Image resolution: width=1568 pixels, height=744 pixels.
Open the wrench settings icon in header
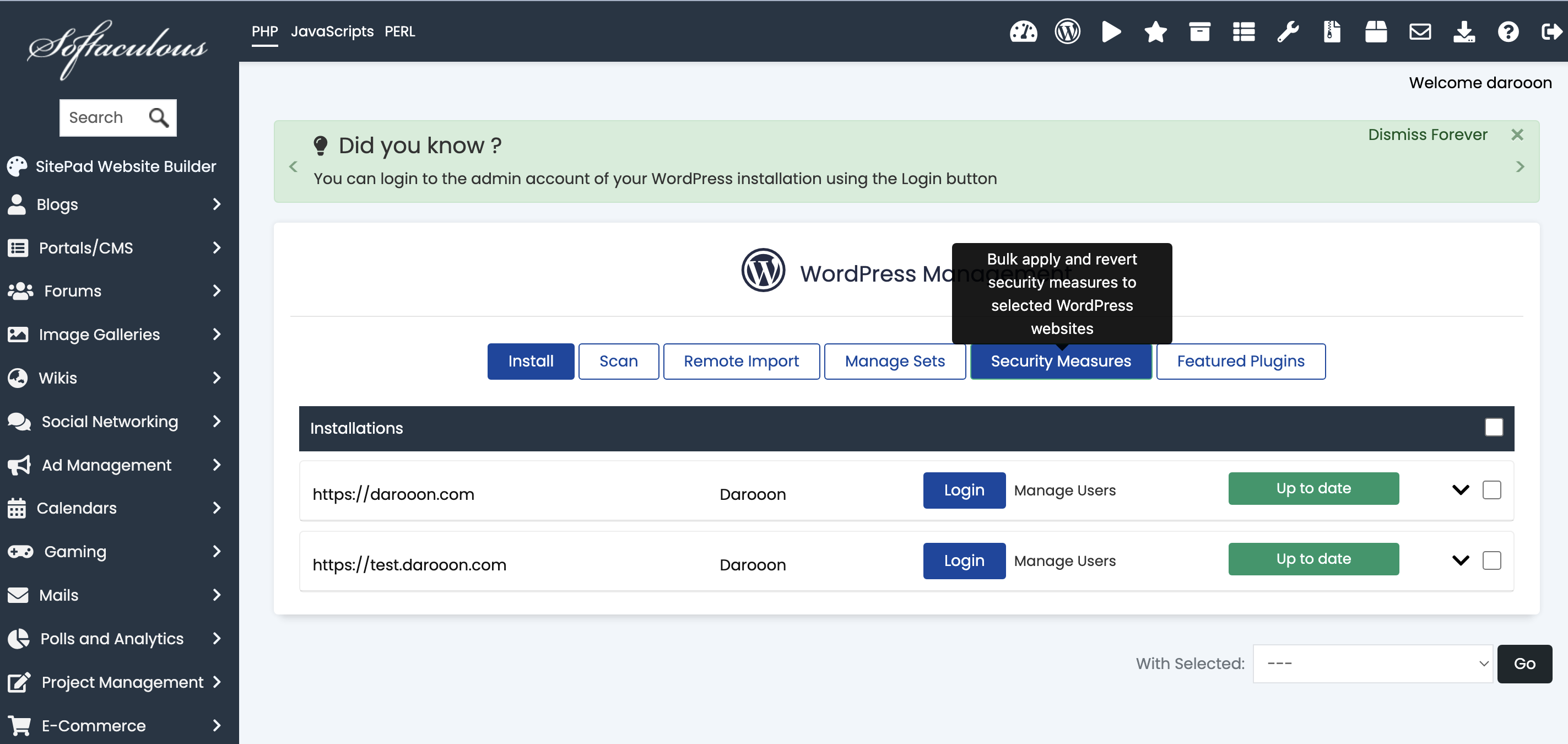[1288, 31]
